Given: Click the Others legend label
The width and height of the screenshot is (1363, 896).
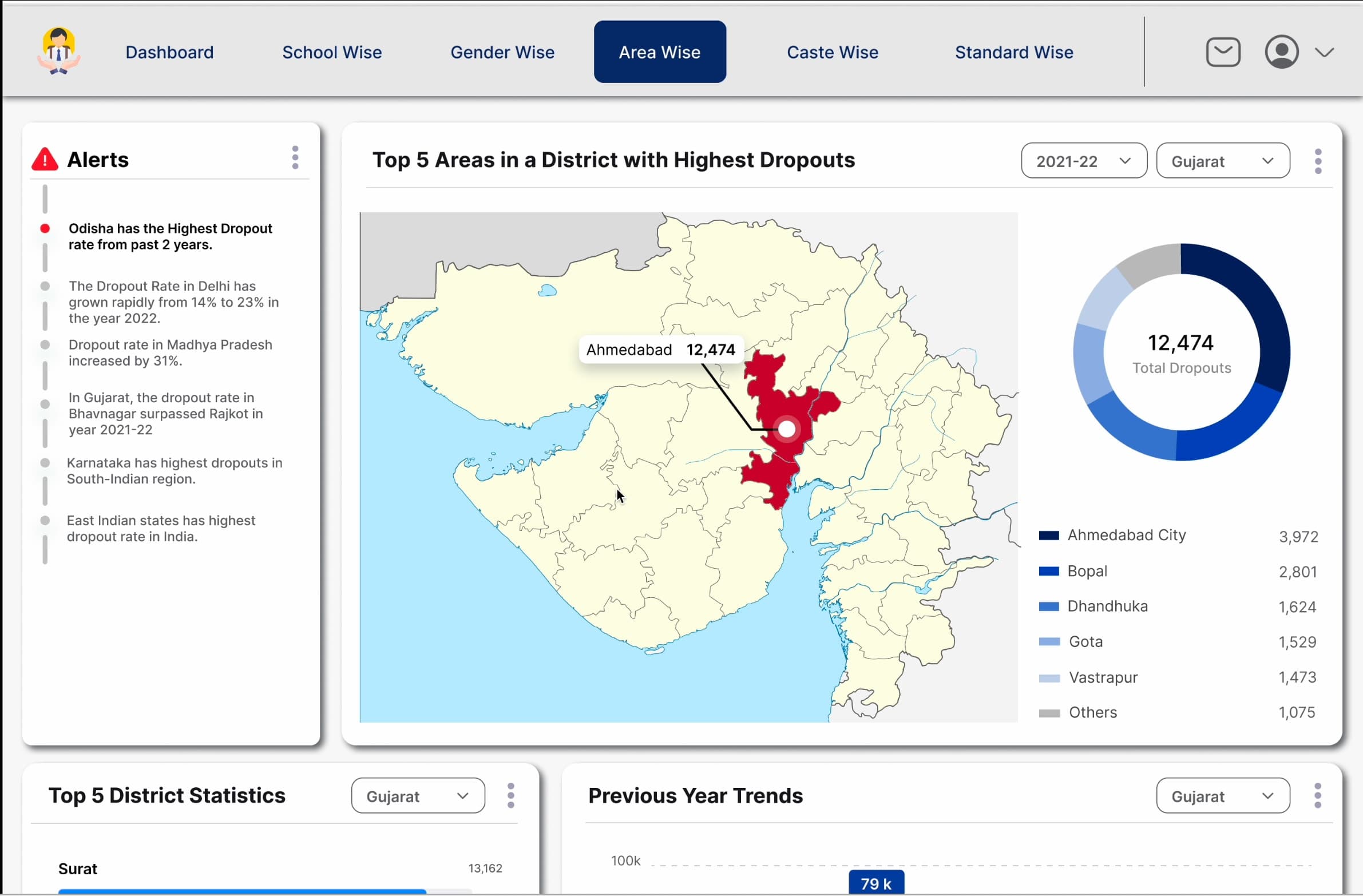Looking at the screenshot, I should coord(1093,712).
